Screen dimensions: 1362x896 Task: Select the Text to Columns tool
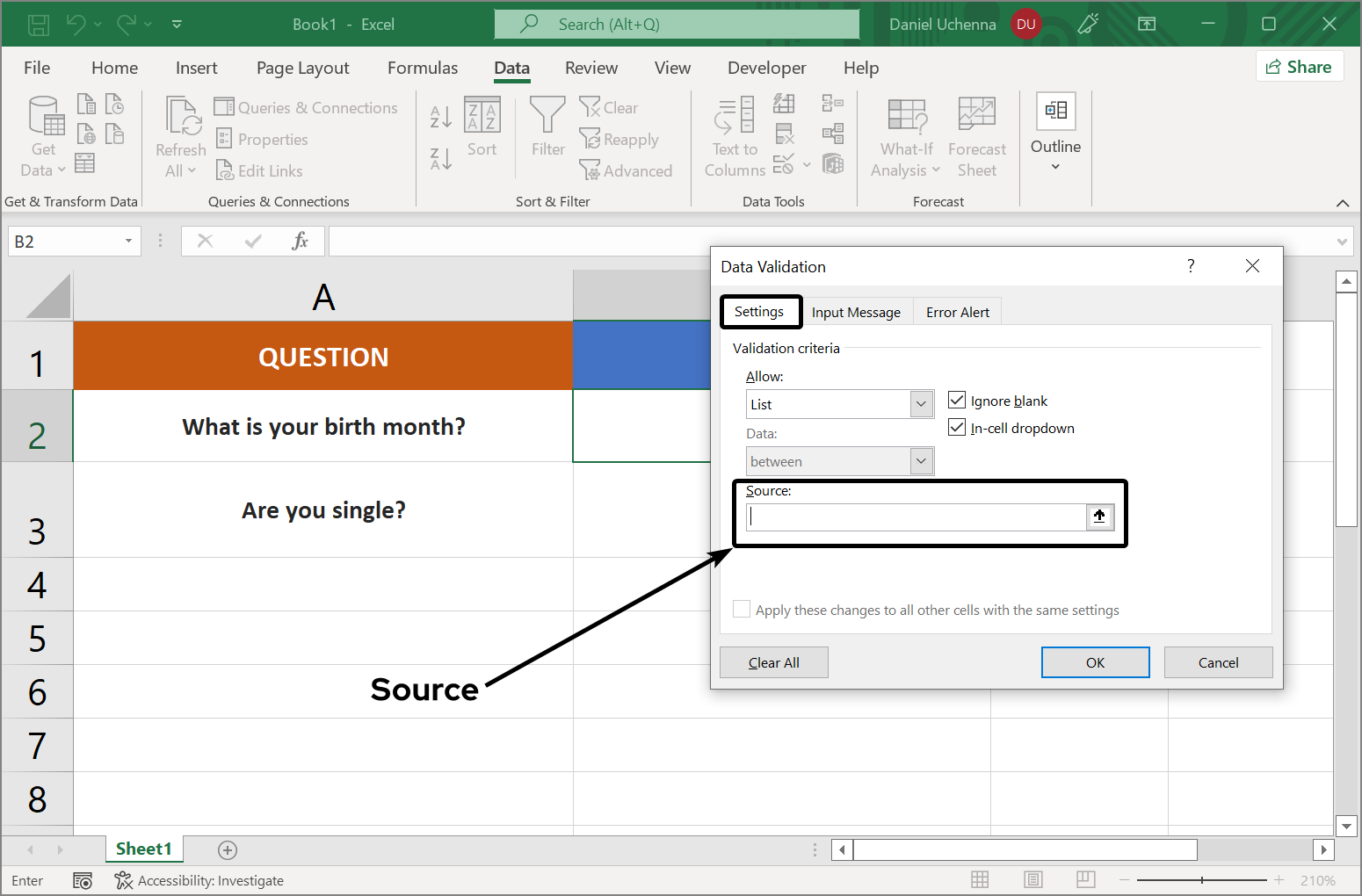(735, 136)
